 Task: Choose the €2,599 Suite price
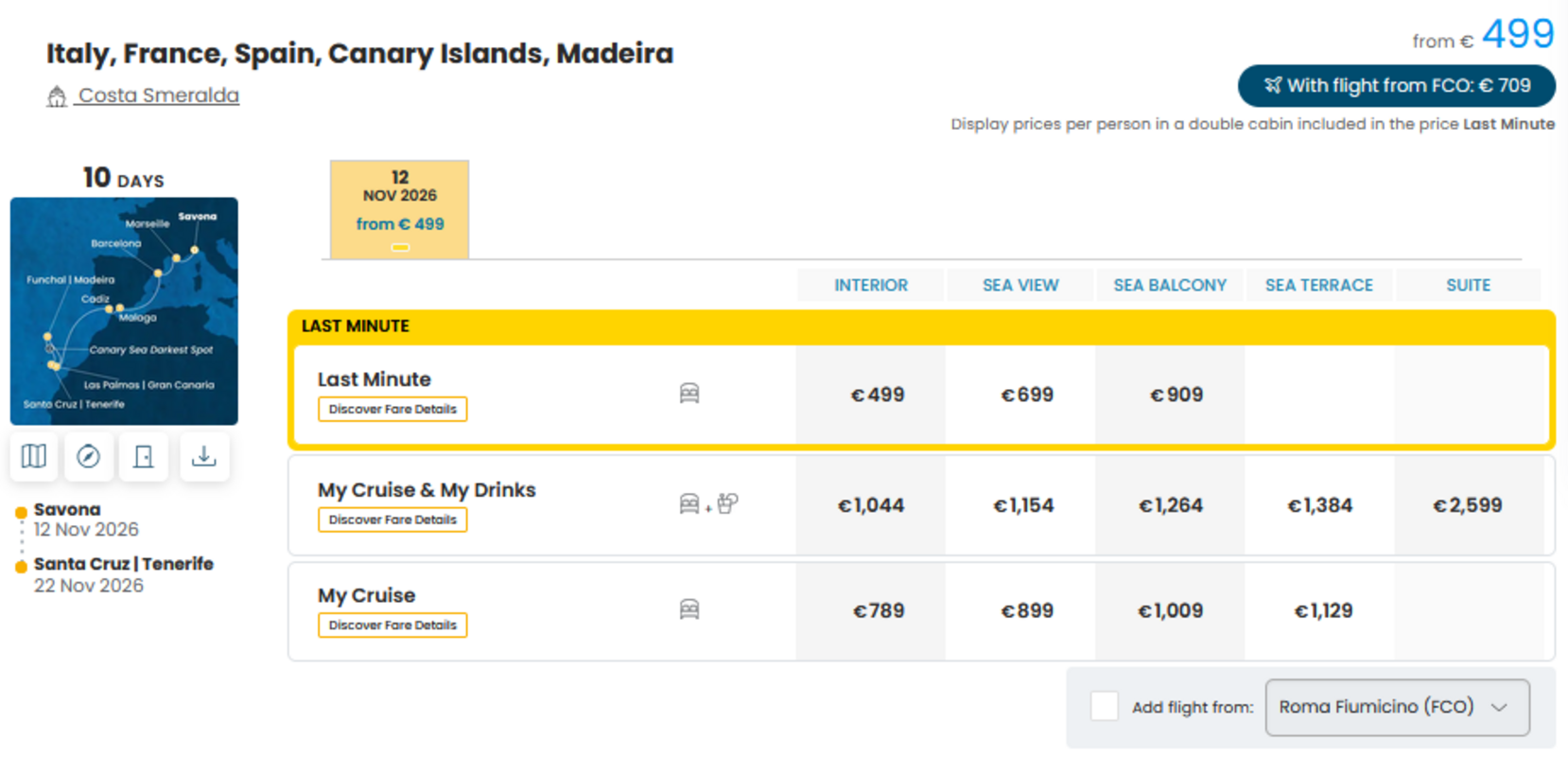1468,505
